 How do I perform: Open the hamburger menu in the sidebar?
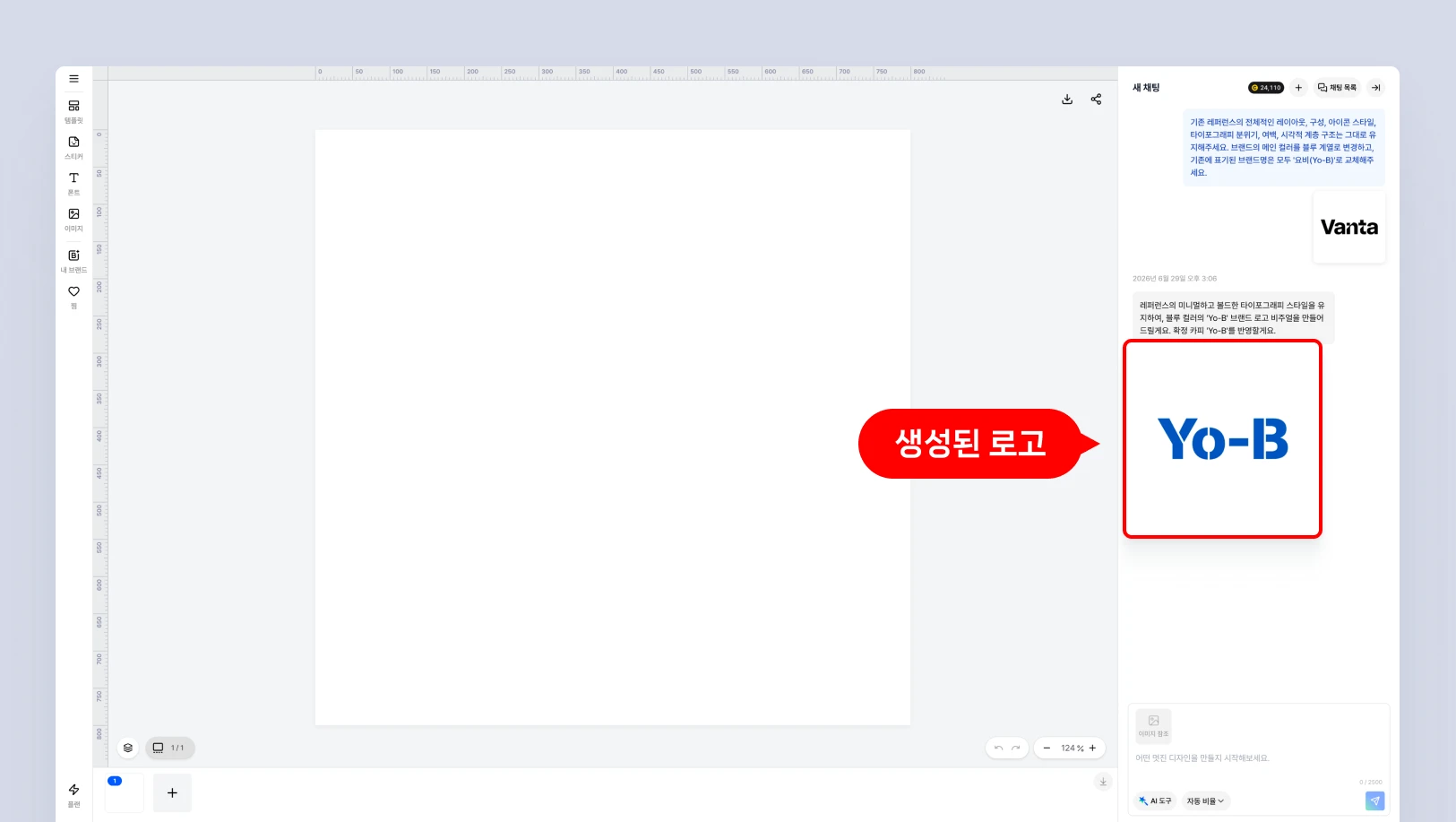tap(73, 79)
